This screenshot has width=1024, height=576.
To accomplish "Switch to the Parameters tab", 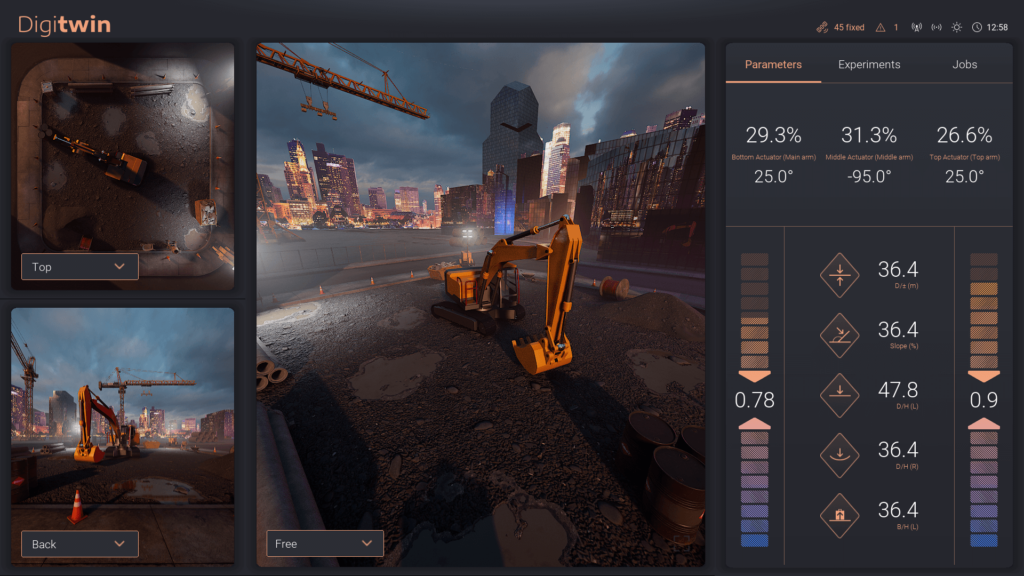I will (773, 65).
